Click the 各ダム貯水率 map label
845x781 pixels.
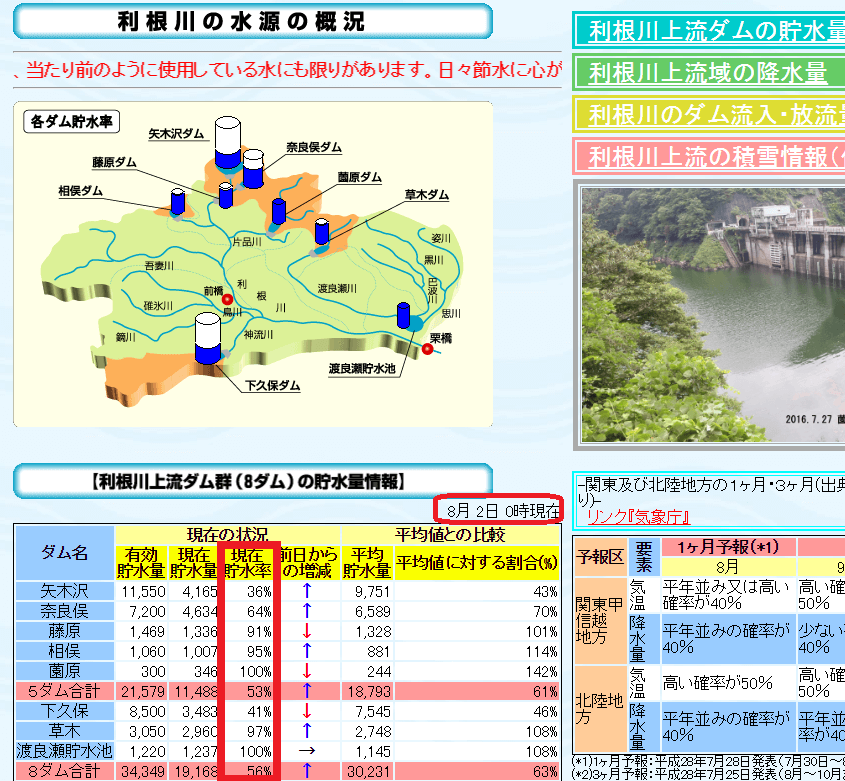pos(71,122)
